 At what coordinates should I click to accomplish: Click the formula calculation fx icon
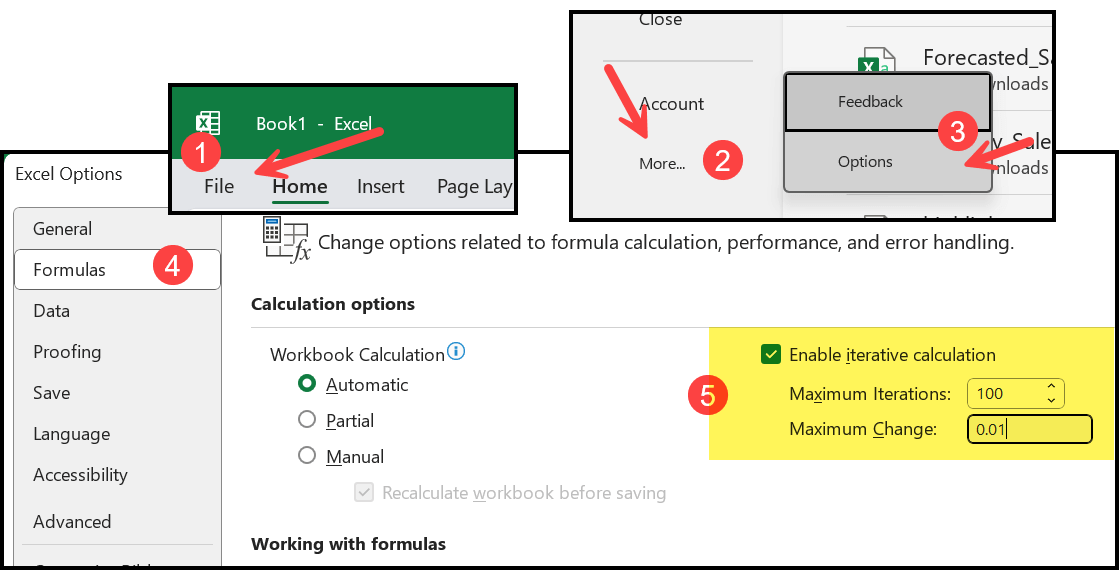287,240
